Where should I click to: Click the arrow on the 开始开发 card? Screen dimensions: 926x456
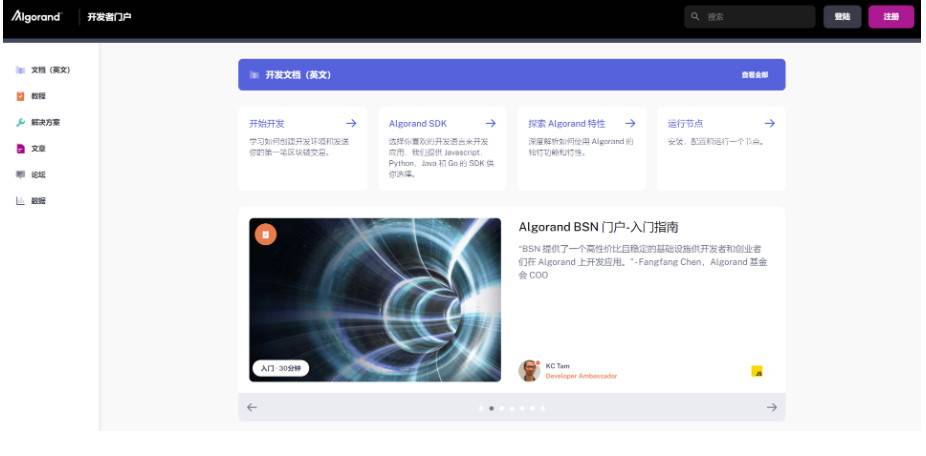click(x=351, y=123)
